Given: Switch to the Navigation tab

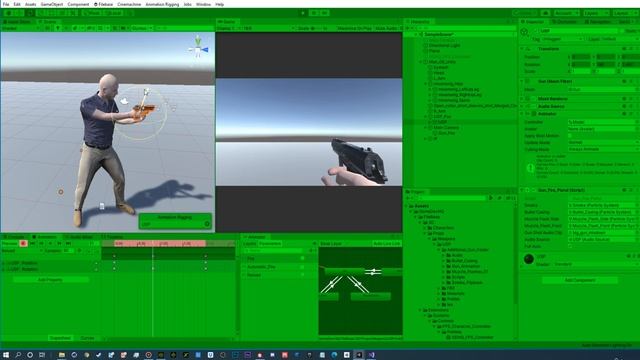Looking at the screenshot, I should 598,22.
